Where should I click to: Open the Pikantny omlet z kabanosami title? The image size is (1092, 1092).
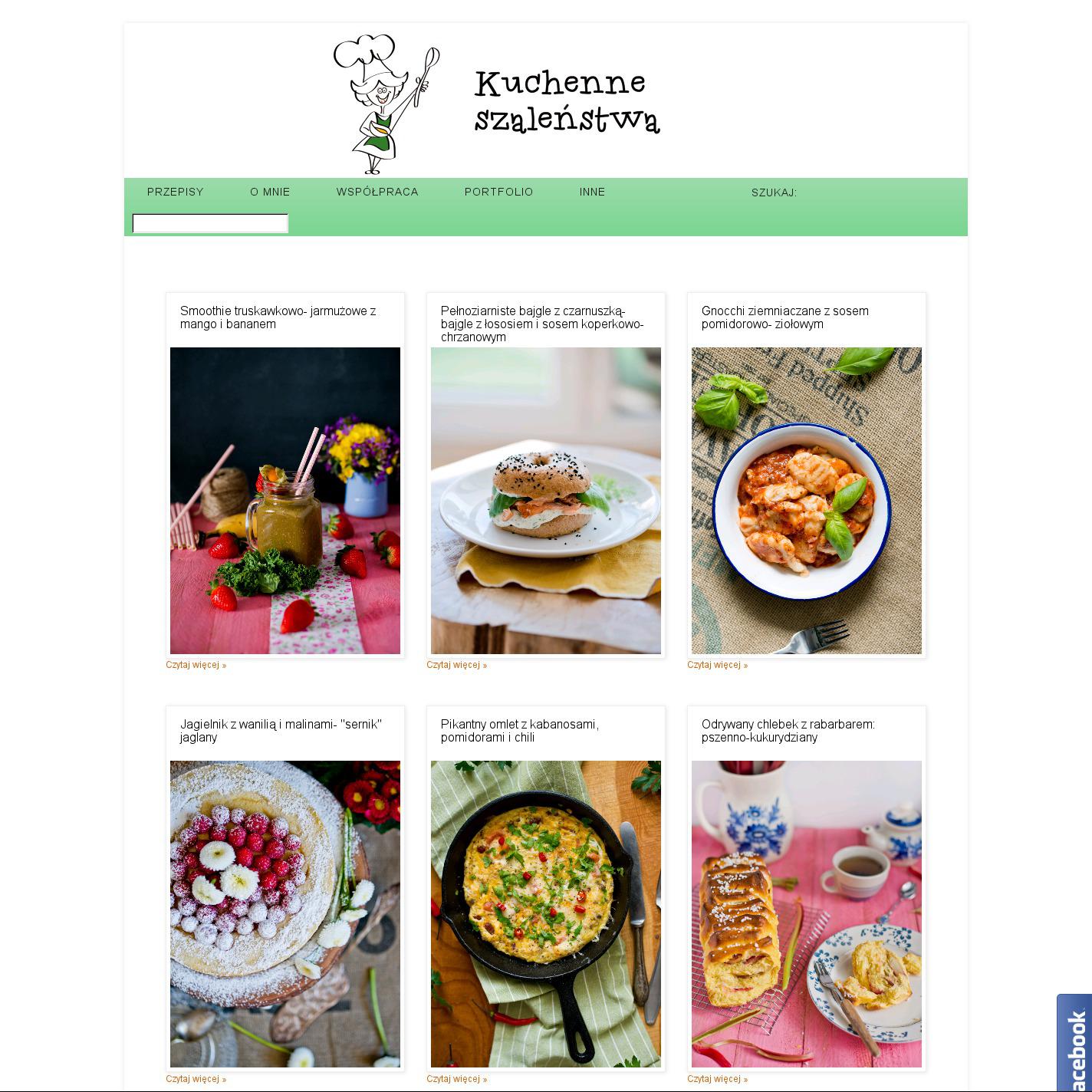click(520, 731)
